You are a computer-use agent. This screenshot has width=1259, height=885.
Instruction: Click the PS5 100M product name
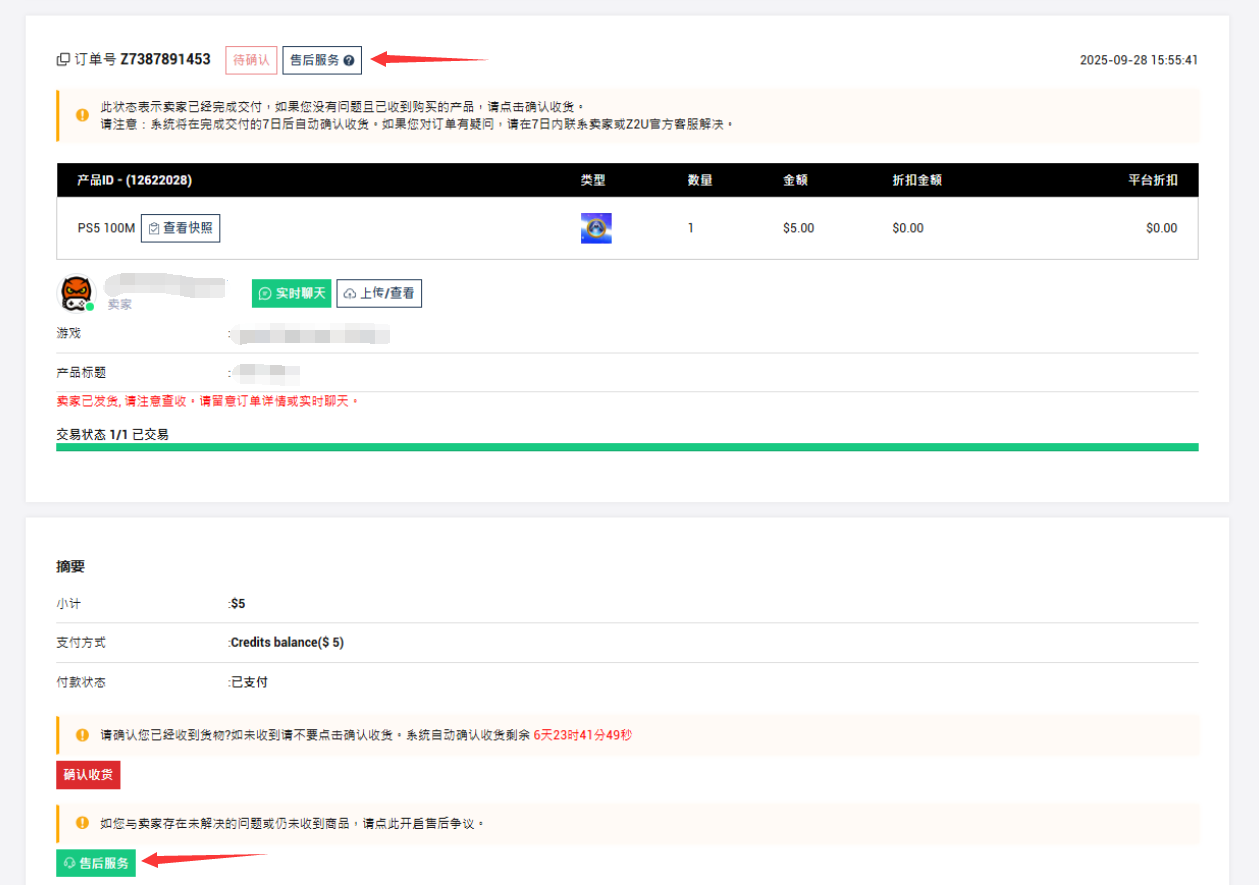[105, 228]
